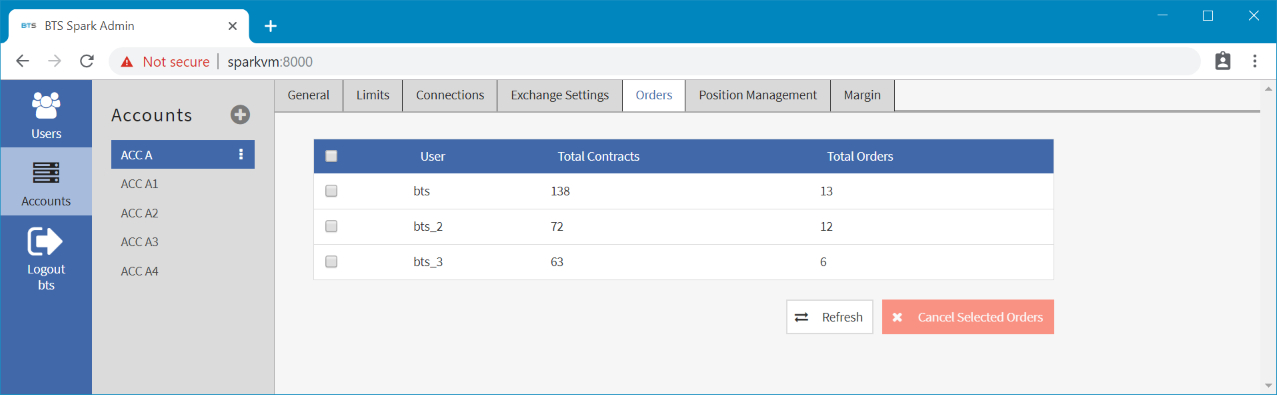Click the 138 total contracts value
Screen dimensions: 1277x395
(x=560, y=191)
